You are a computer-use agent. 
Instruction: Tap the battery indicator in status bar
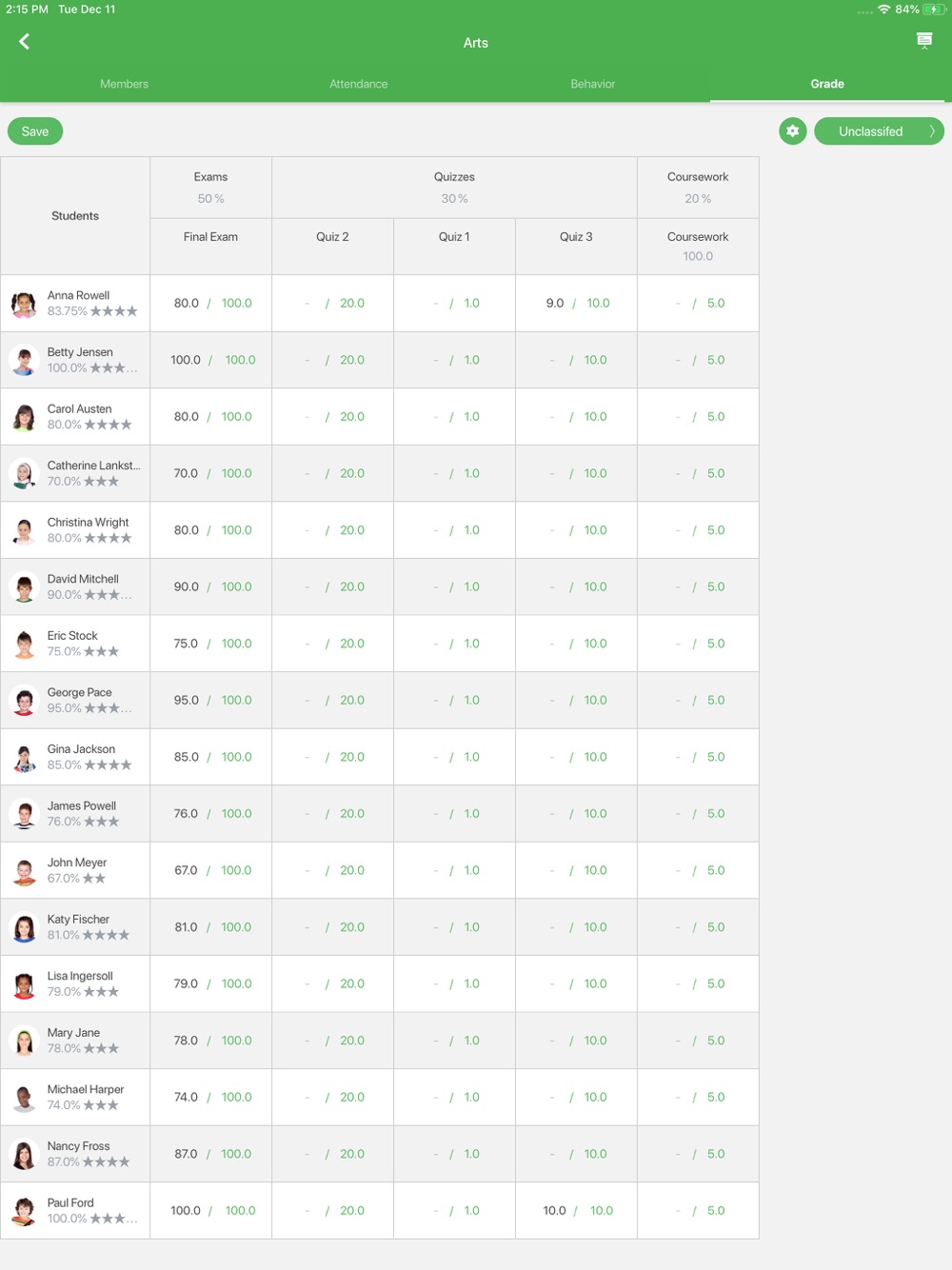tap(933, 10)
